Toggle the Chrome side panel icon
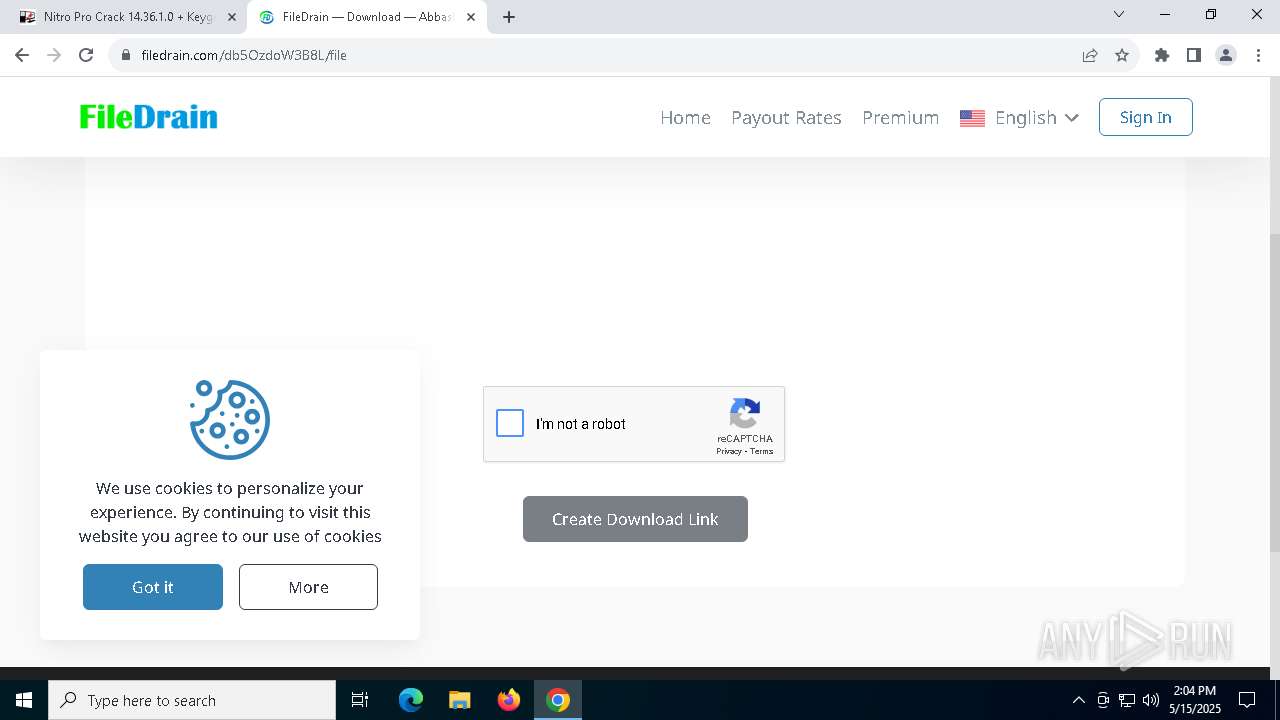Viewport: 1280px width, 720px height. click(1194, 55)
